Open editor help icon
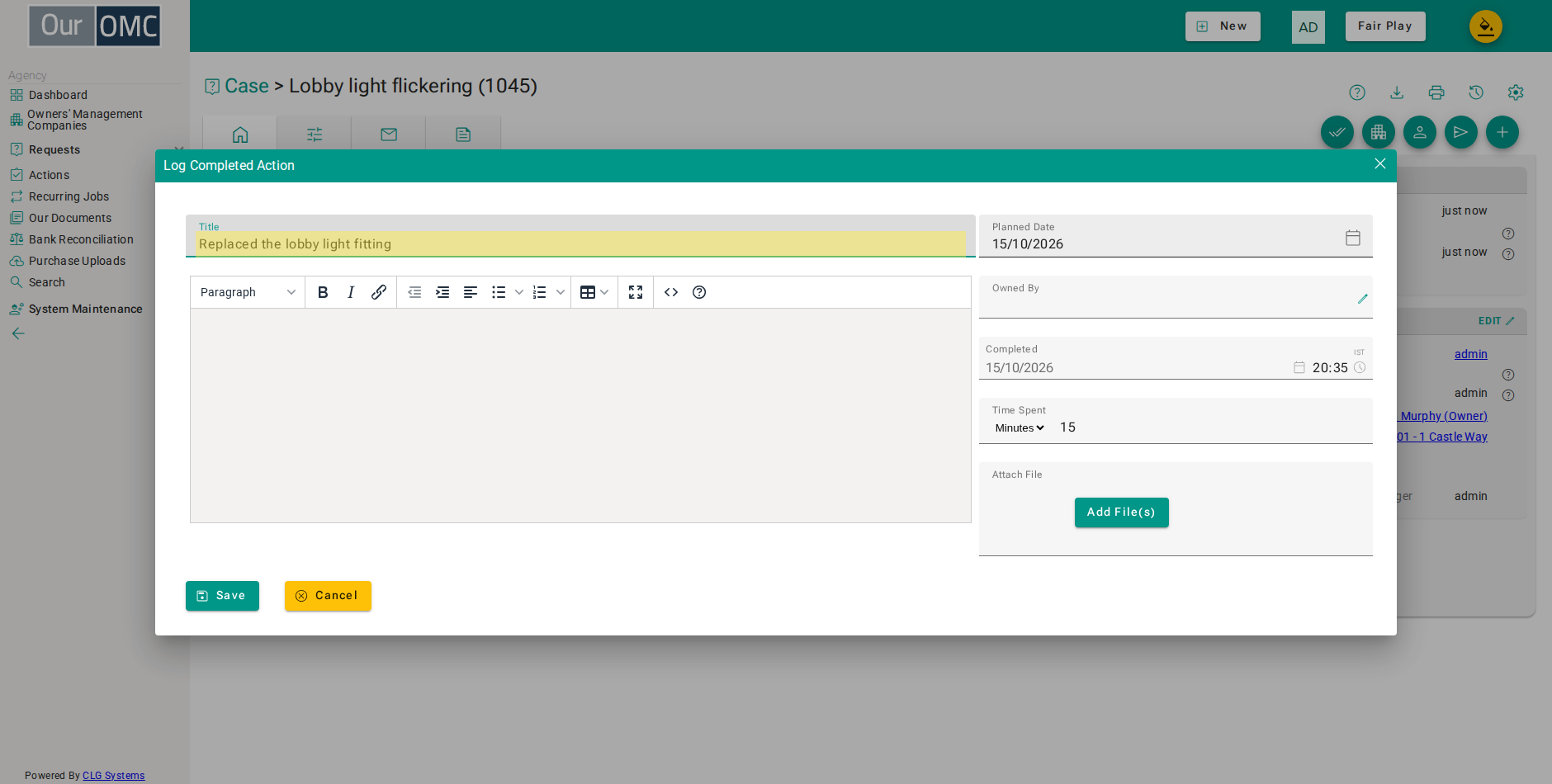1552x784 pixels. tap(699, 292)
